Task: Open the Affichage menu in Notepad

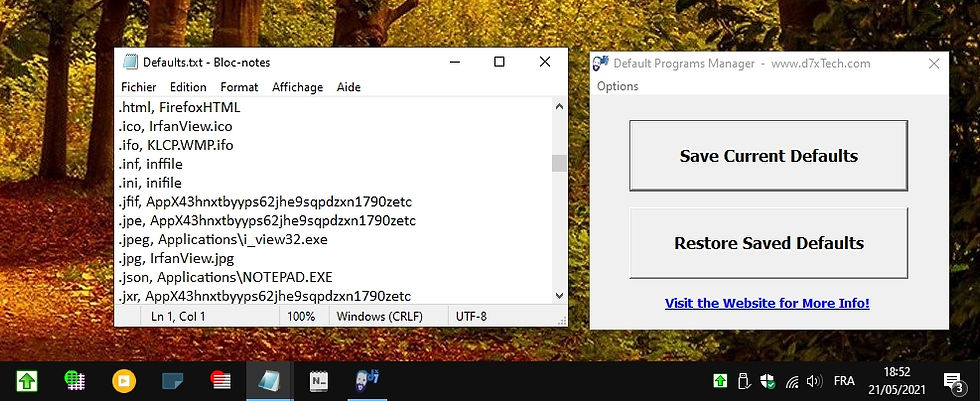Action: click(x=298, y=87)
